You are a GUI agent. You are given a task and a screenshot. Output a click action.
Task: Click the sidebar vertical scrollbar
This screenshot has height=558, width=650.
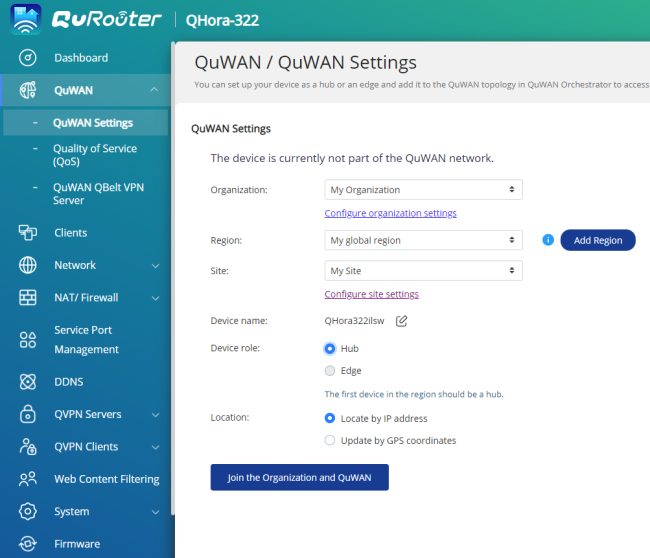click(172, 278)
